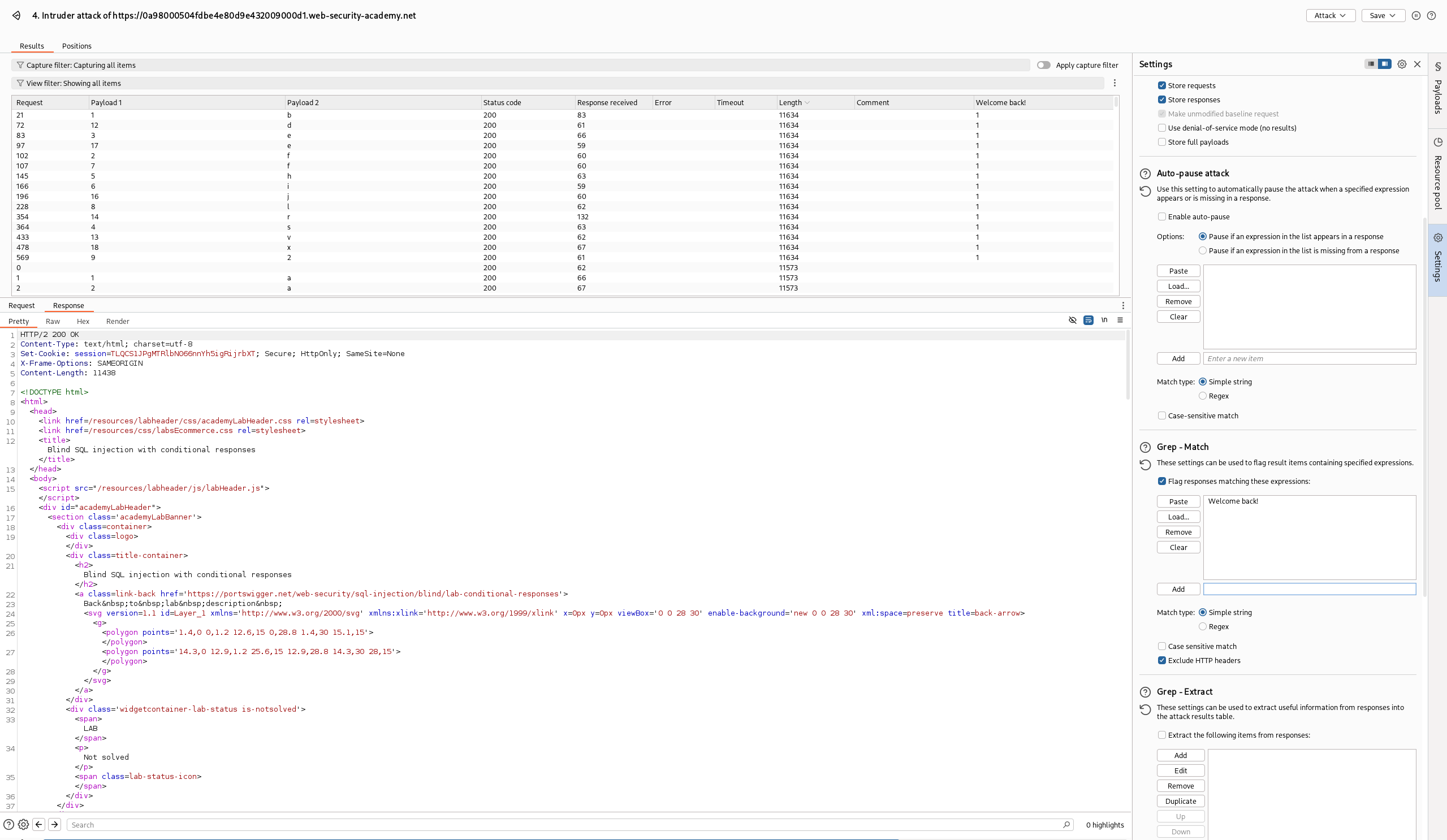The width and height of the screenshot is (1447, 840).
Task: Click Paste button under Grep - Match
Action: (1178, 502)
